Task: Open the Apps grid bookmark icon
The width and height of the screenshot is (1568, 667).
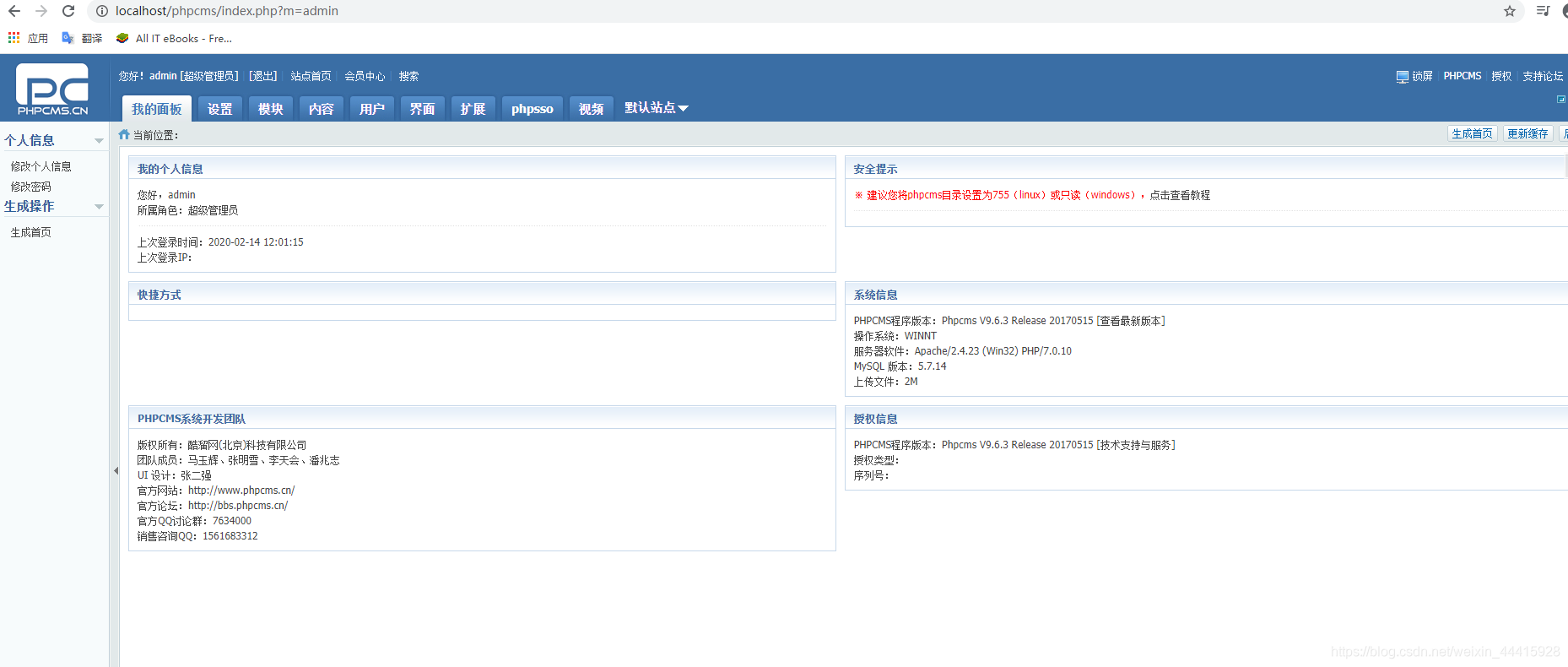Action: [x=14, y=38]
